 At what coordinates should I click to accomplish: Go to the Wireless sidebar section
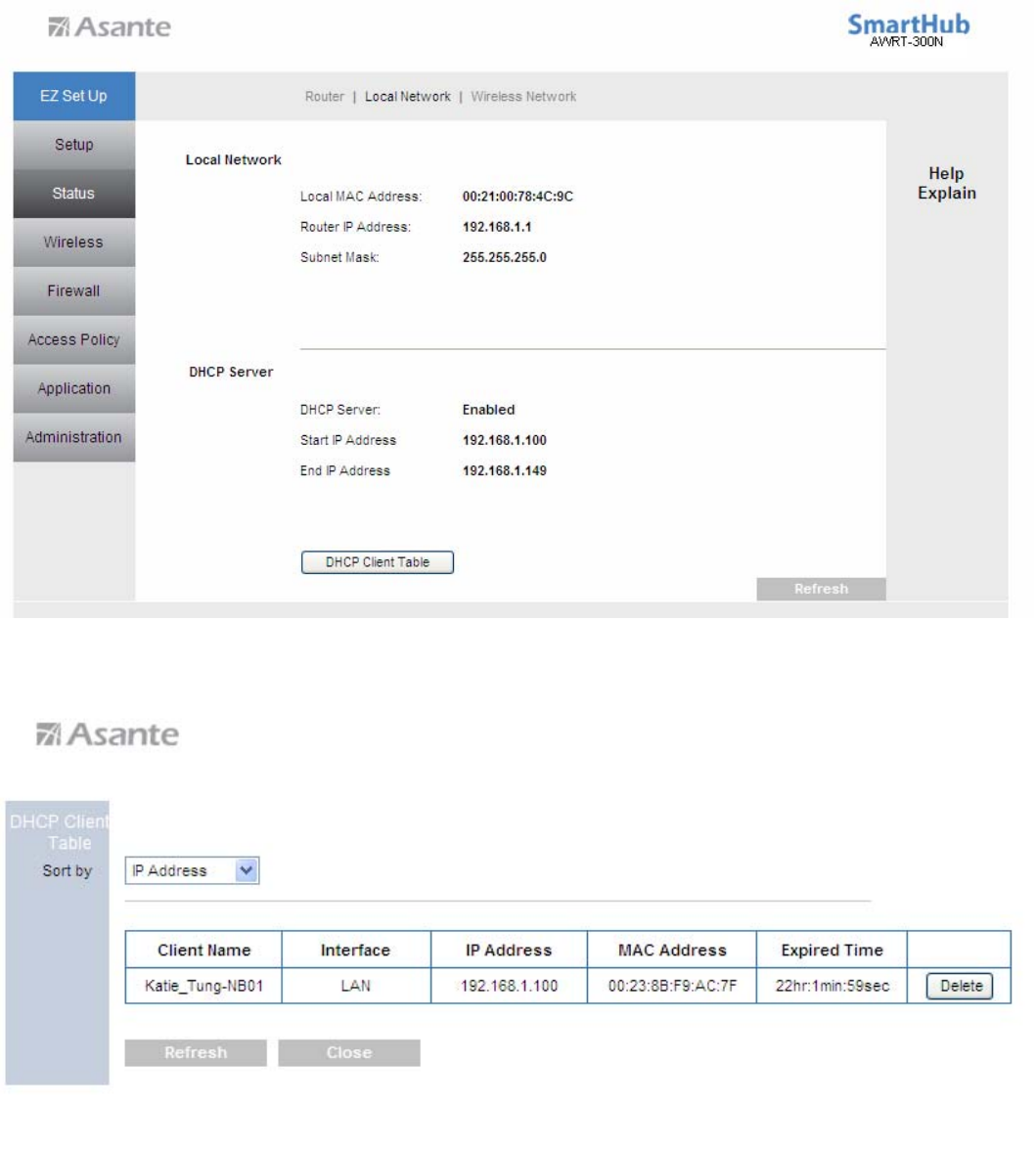click(73, 242)
